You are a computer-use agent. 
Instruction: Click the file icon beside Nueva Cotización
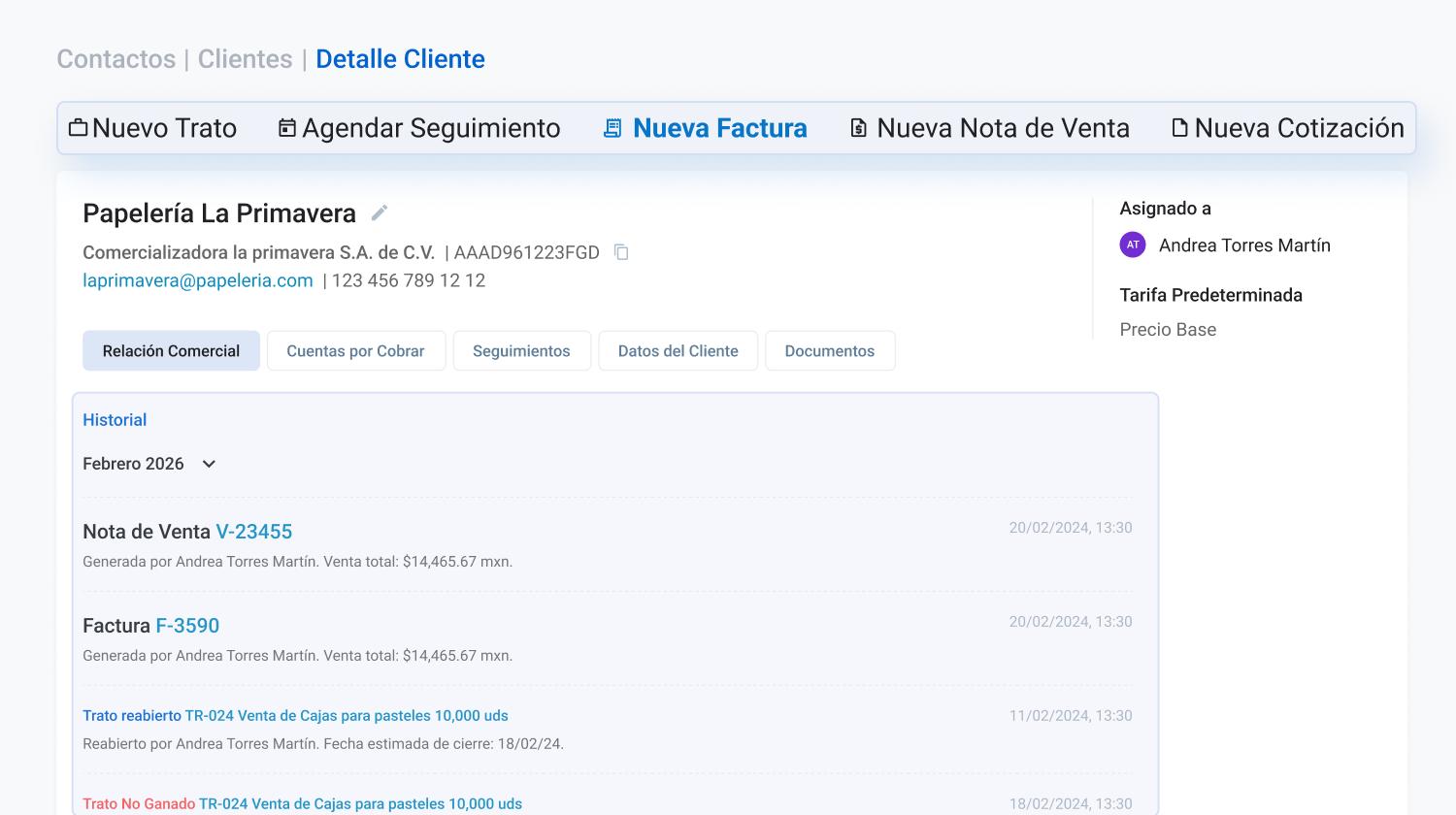pos(1179,128)
